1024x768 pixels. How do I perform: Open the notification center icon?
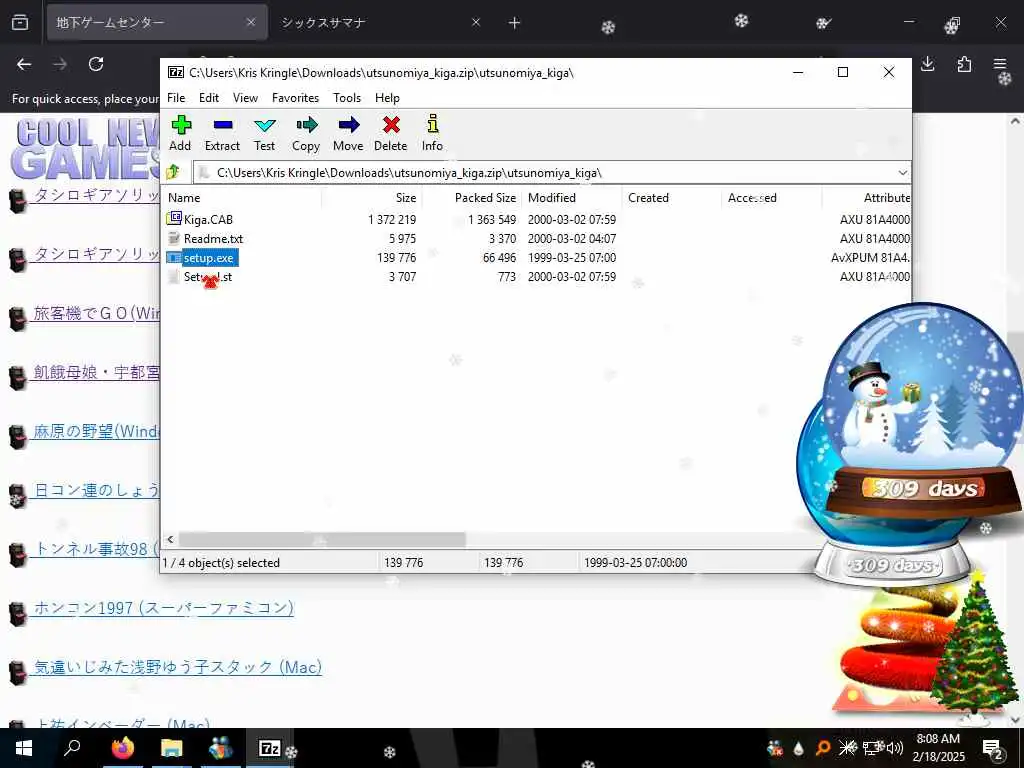(x=992, y=748)
